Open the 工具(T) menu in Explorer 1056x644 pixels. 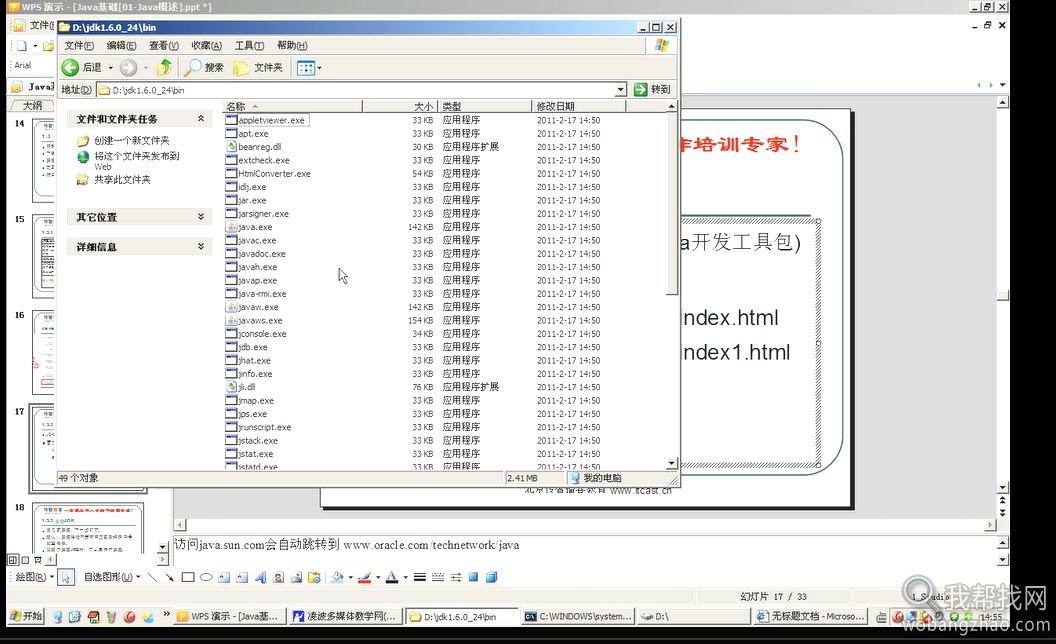[249, 46]
